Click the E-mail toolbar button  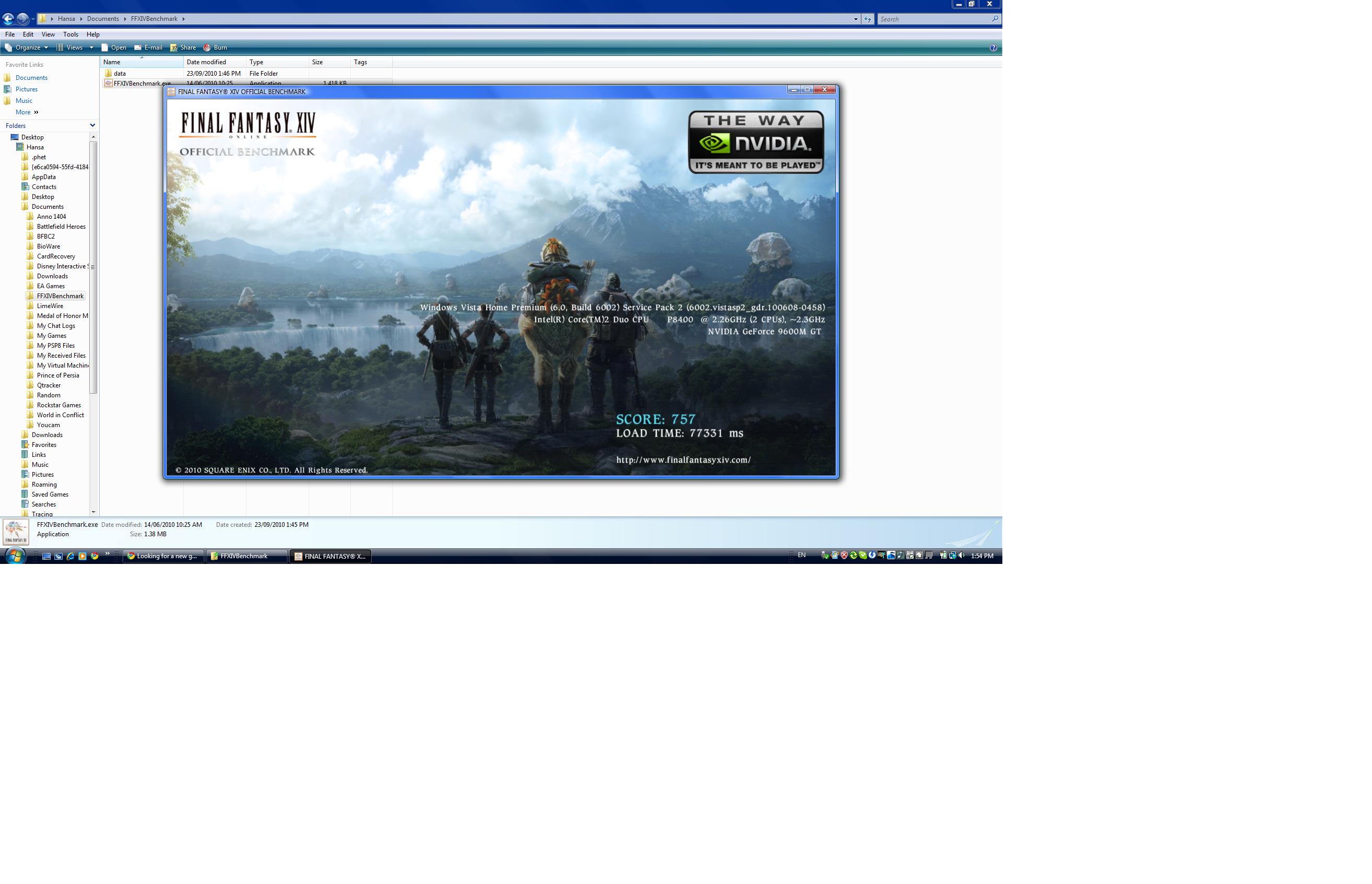[x=148, y=48]
